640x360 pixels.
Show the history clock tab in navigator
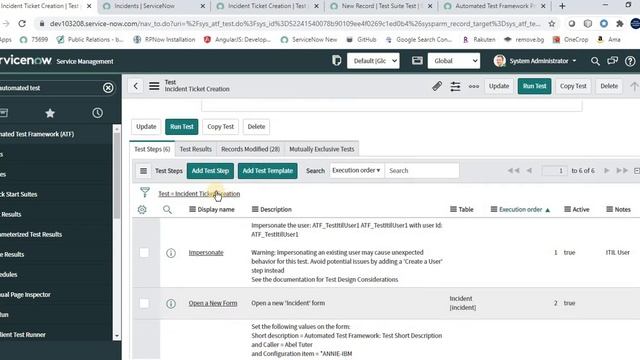(x=97, y=113)
